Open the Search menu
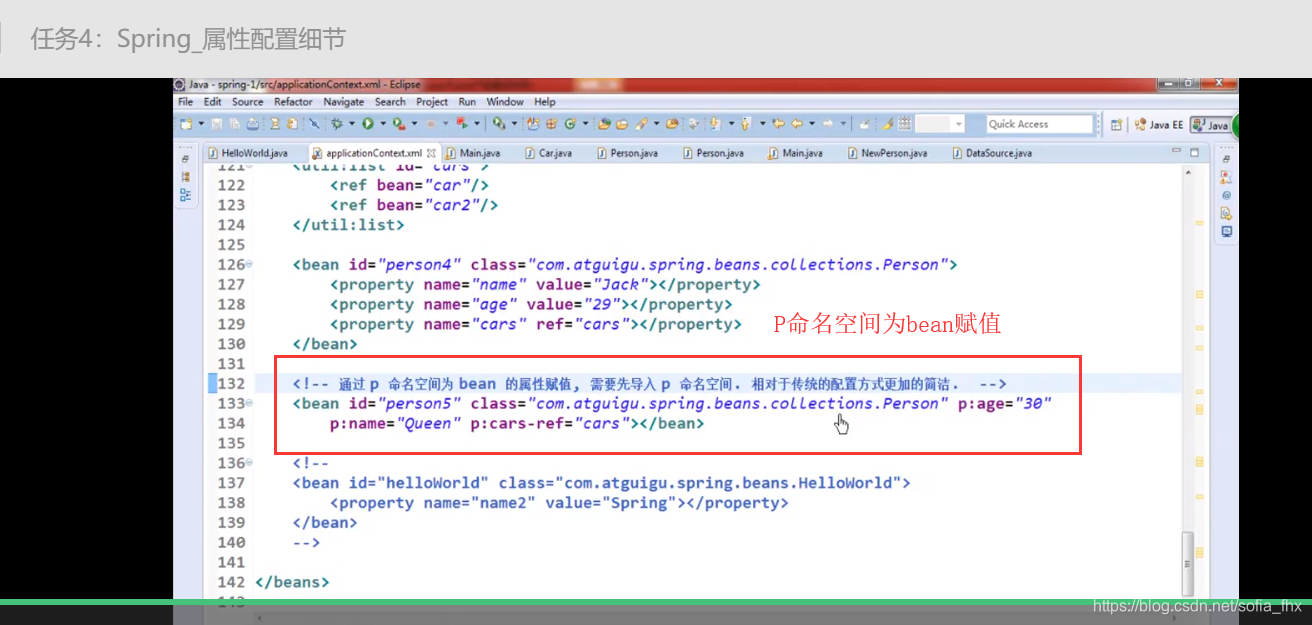The image size is (1312, 625). (x=390, y=102)
